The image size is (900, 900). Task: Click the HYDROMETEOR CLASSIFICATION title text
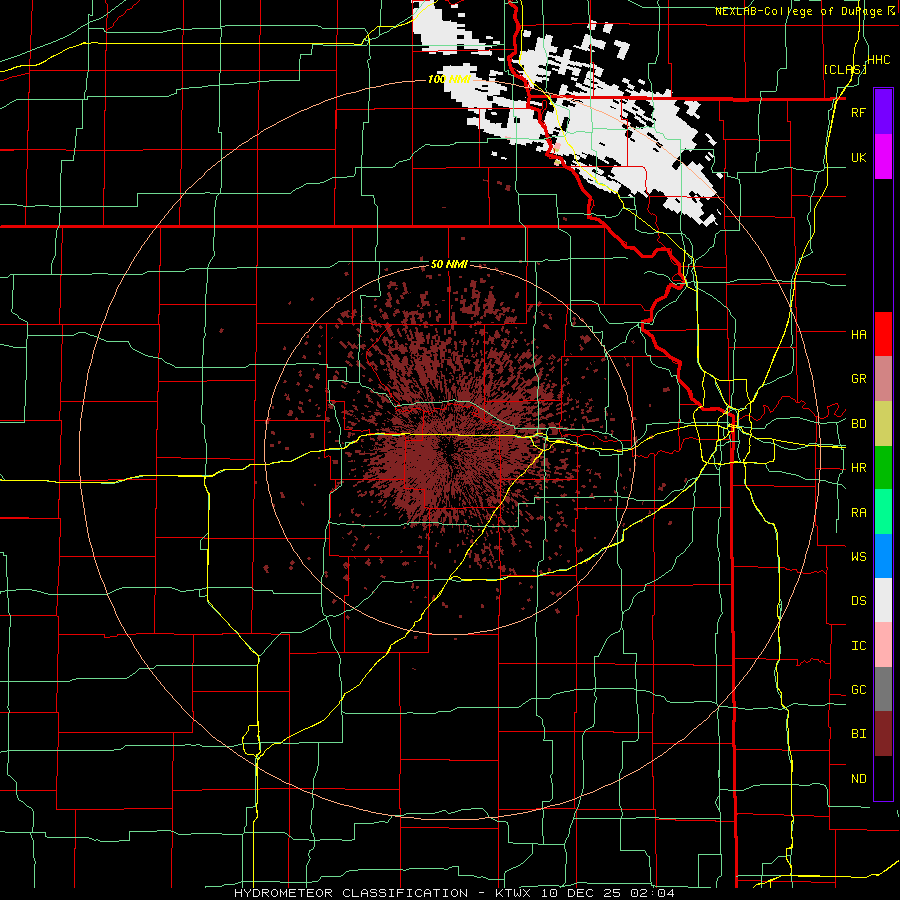(351, 893)
